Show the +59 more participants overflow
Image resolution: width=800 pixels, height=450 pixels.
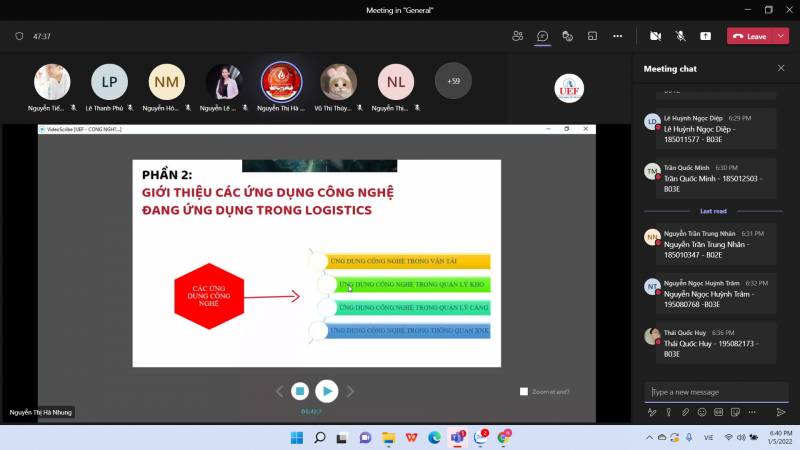pos(453,81)
